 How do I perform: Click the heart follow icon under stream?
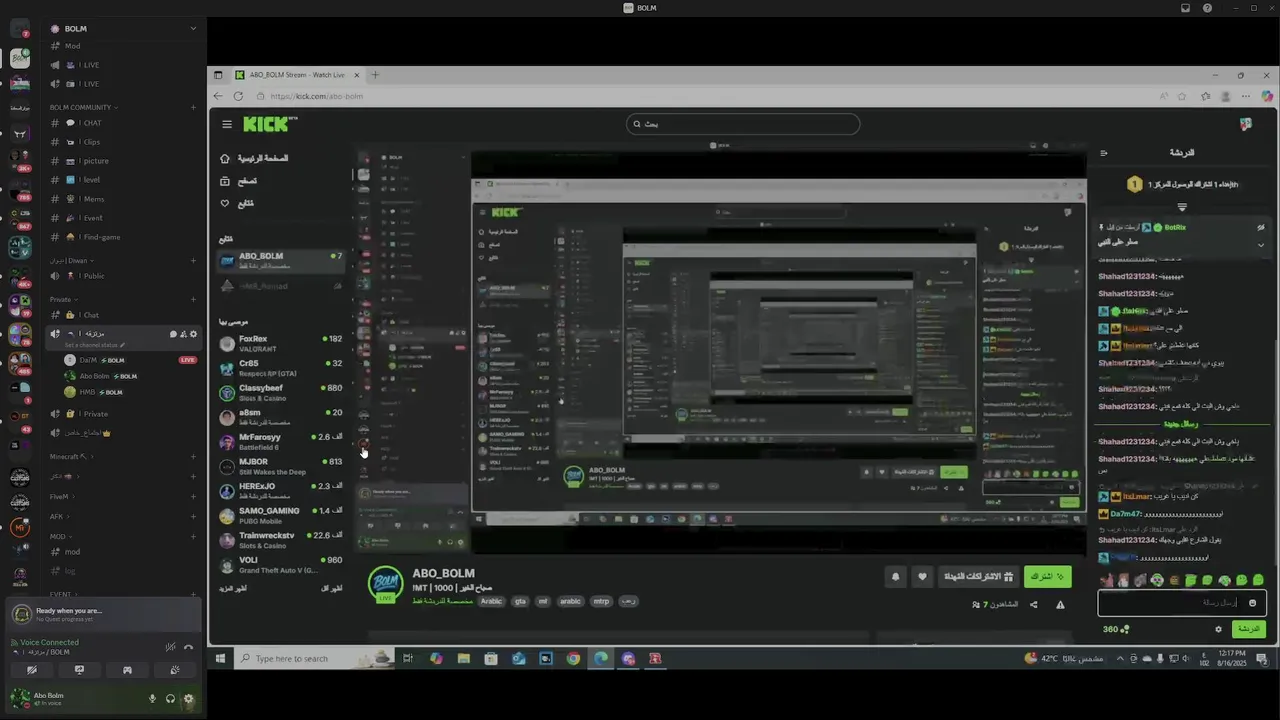[x=922, y=577]
